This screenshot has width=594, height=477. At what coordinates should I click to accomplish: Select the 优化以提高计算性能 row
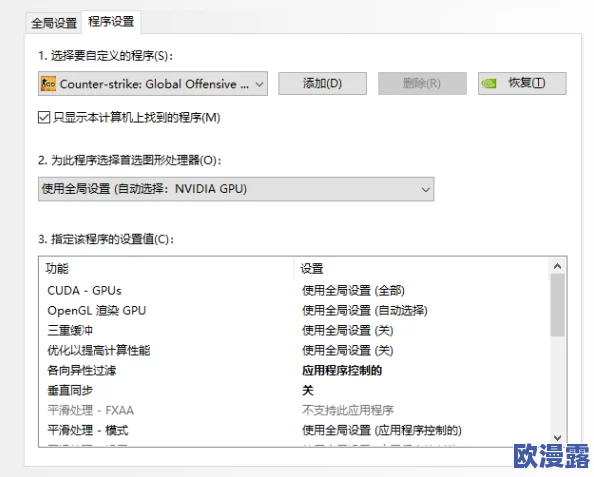(x=294, y=350)
